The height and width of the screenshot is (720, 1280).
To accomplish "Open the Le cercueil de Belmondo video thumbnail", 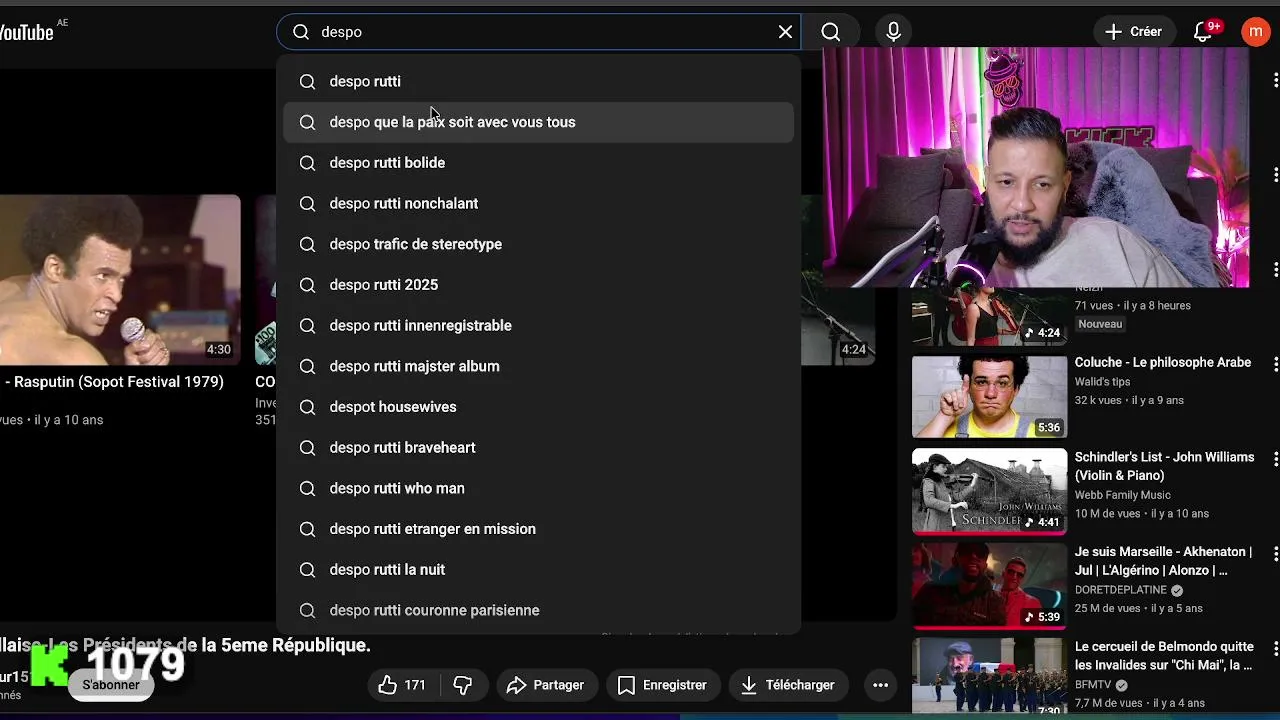I will coord(989,677).
